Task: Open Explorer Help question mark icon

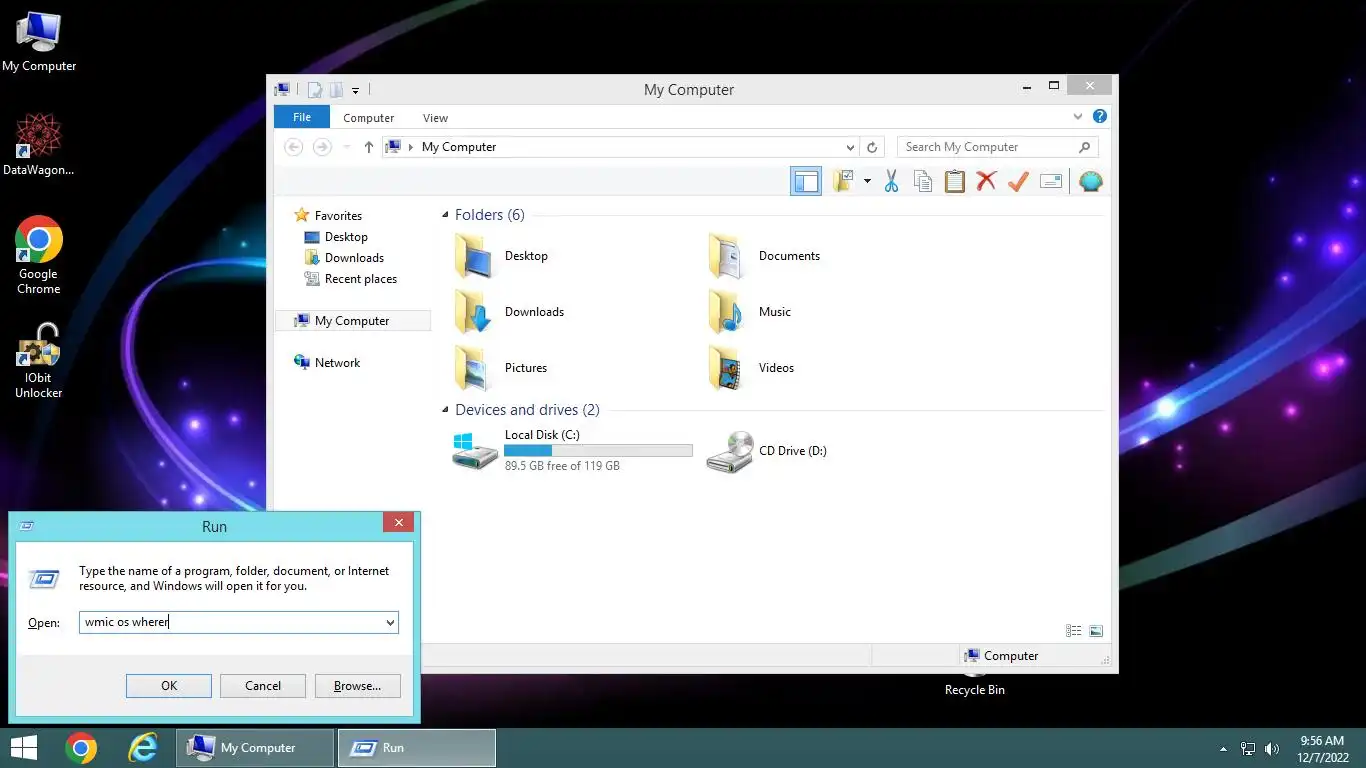Action: (1100, 117)
